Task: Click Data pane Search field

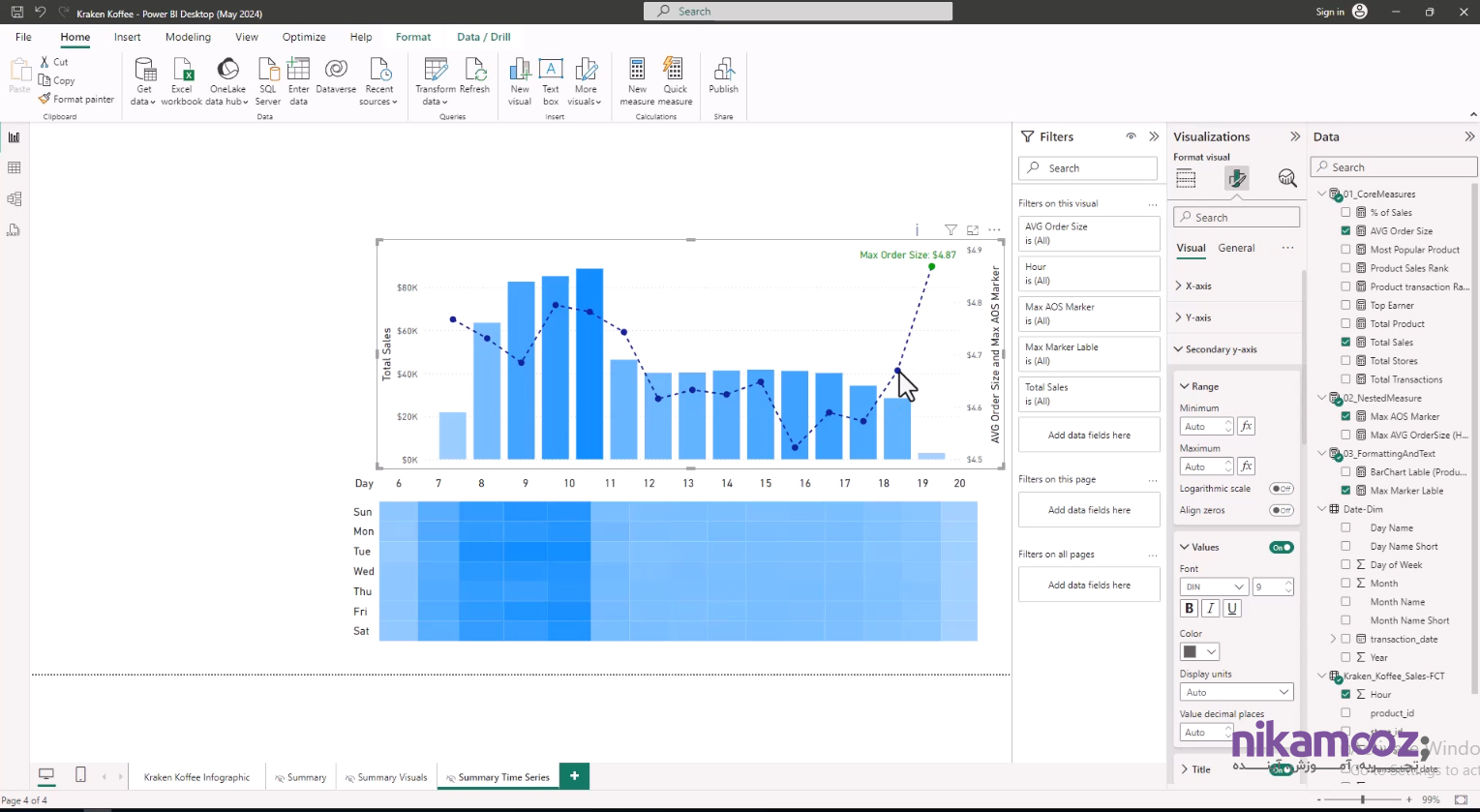Action: pos(1394,167)
